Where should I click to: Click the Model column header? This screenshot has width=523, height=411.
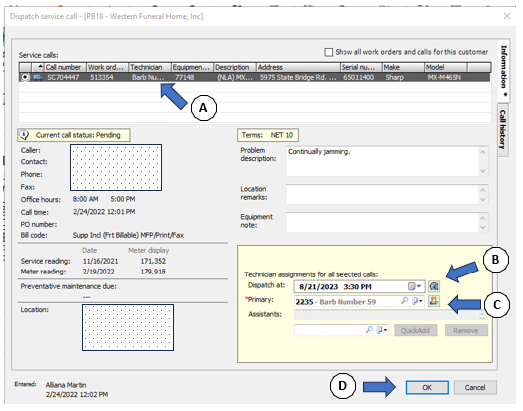[446, 67]
